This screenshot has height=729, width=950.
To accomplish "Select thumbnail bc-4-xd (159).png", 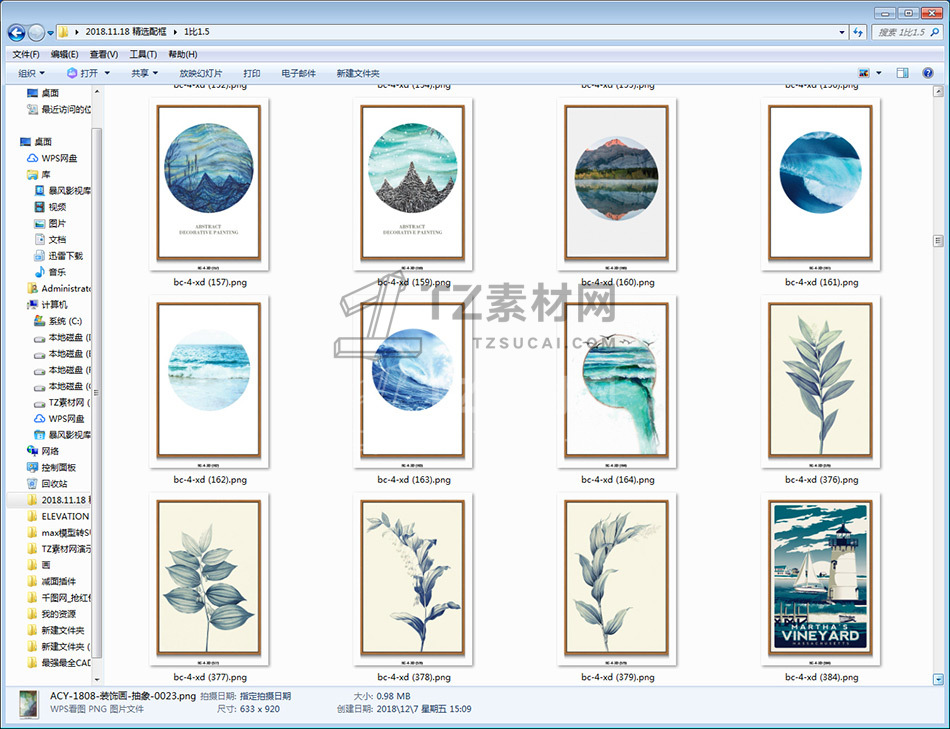I will pyautogui.click(x=413, y=184).
